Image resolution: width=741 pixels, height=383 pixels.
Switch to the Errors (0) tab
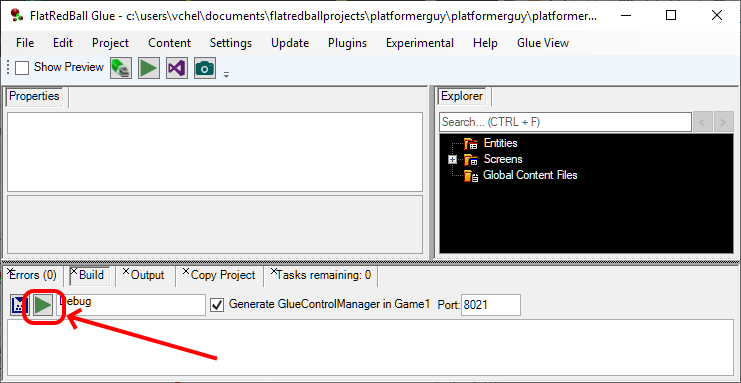[x=33, y=275]
